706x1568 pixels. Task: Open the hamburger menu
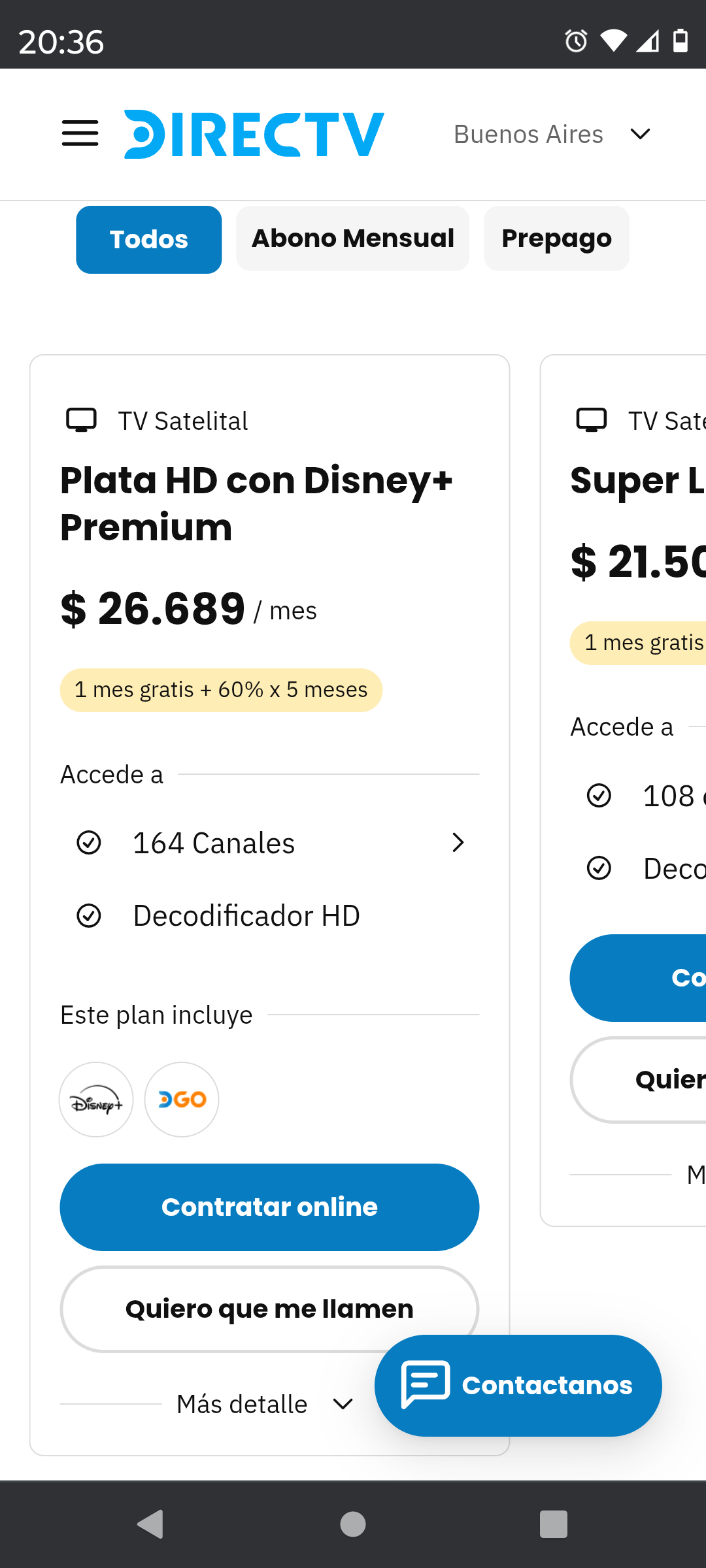[x=80, y=133]
